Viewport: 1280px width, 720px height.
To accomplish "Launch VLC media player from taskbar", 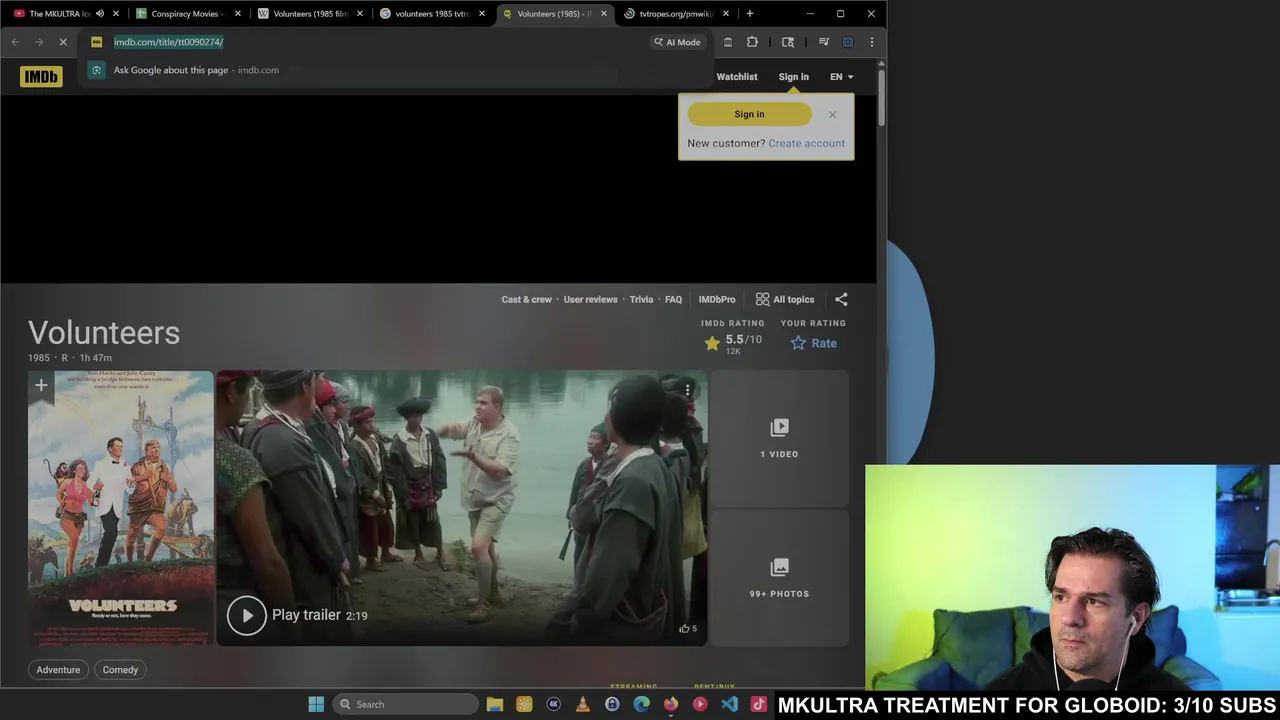I will [x=583, y=704].
